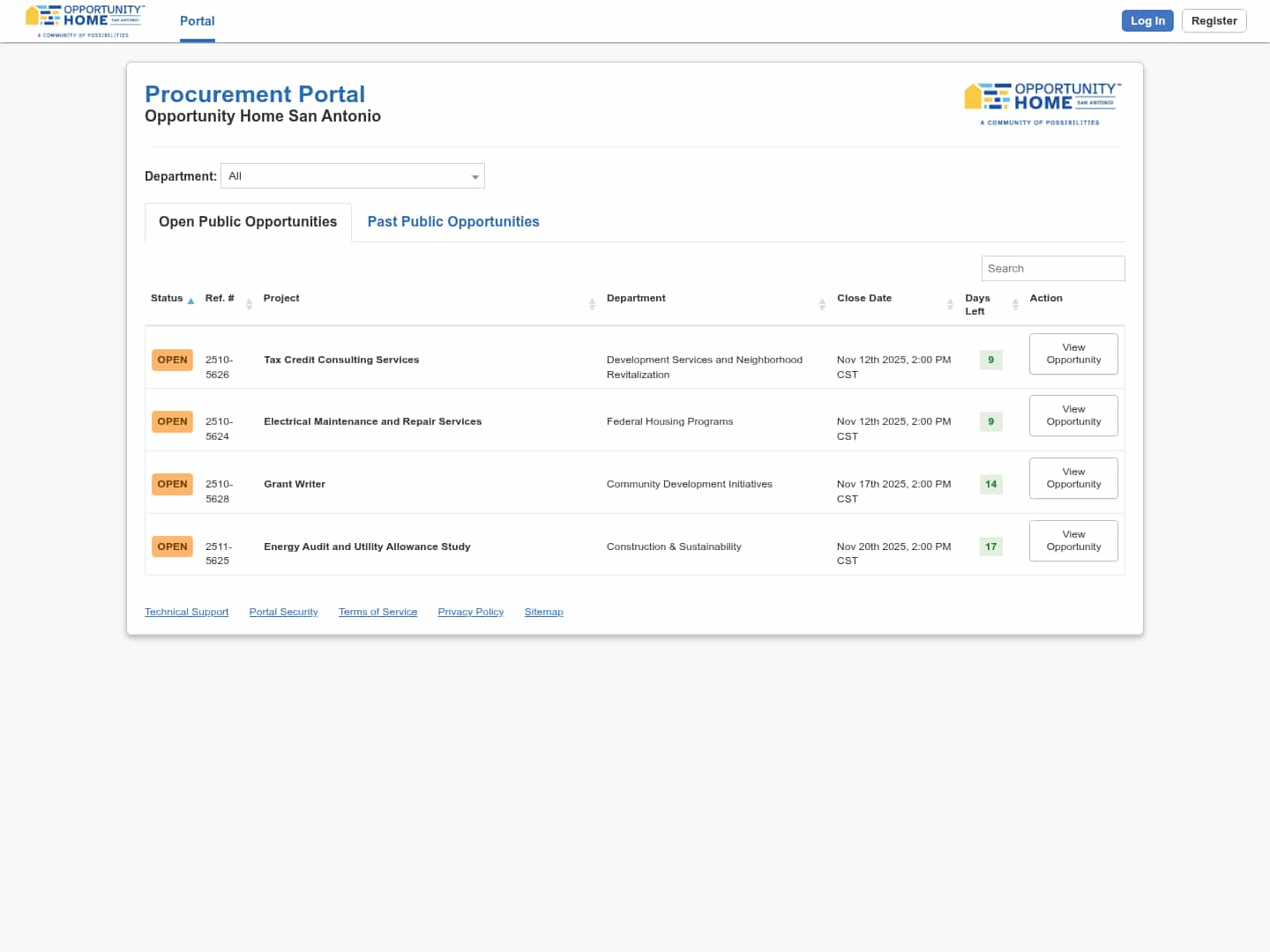Image resolution: width=1270 pixels, height=952 pixels.
Task: View the Tax Credit Consulting Services opportunity
Action: pyautogui.click(x=1073, y=353)
